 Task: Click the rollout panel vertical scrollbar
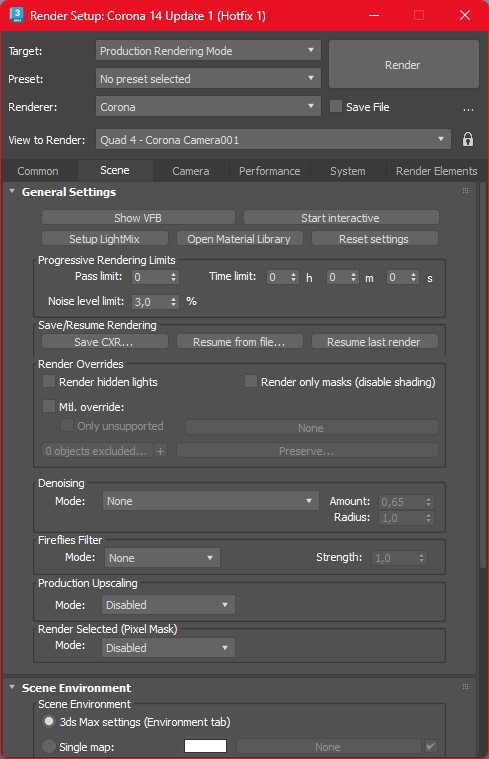483,375
